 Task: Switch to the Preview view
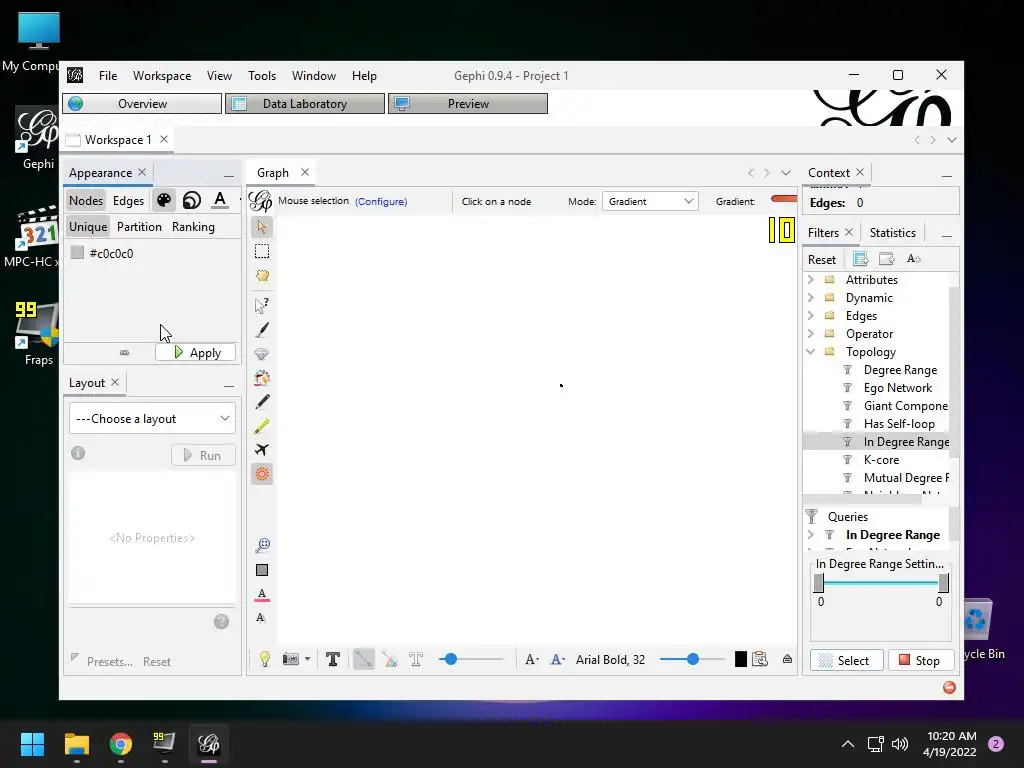coord(468,104)
